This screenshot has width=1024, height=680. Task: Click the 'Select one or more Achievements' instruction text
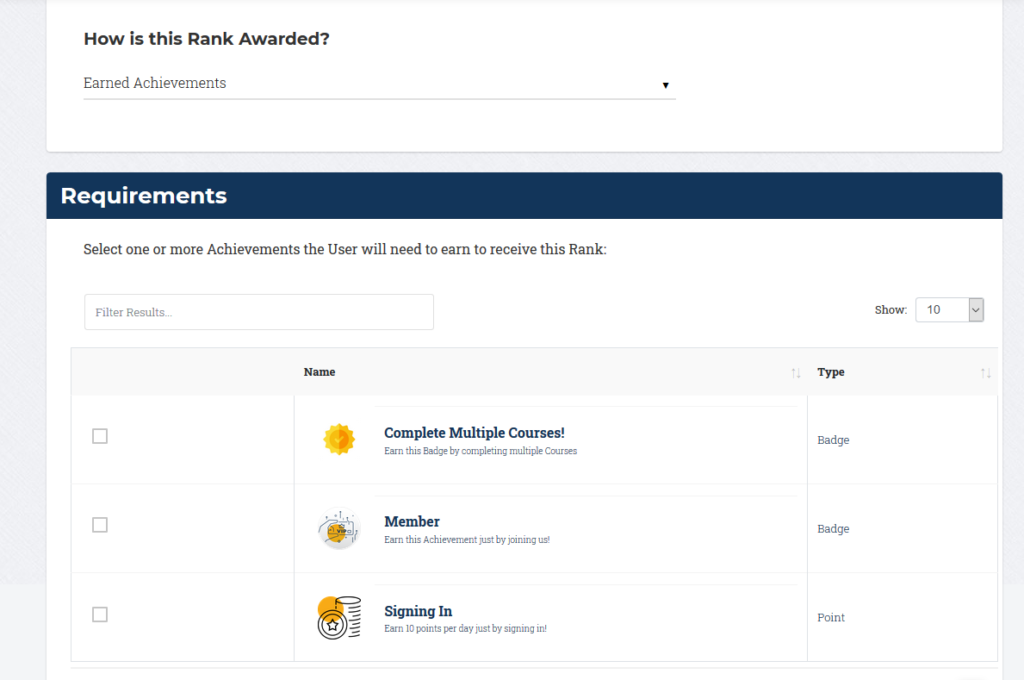click(x=345, y=250)
